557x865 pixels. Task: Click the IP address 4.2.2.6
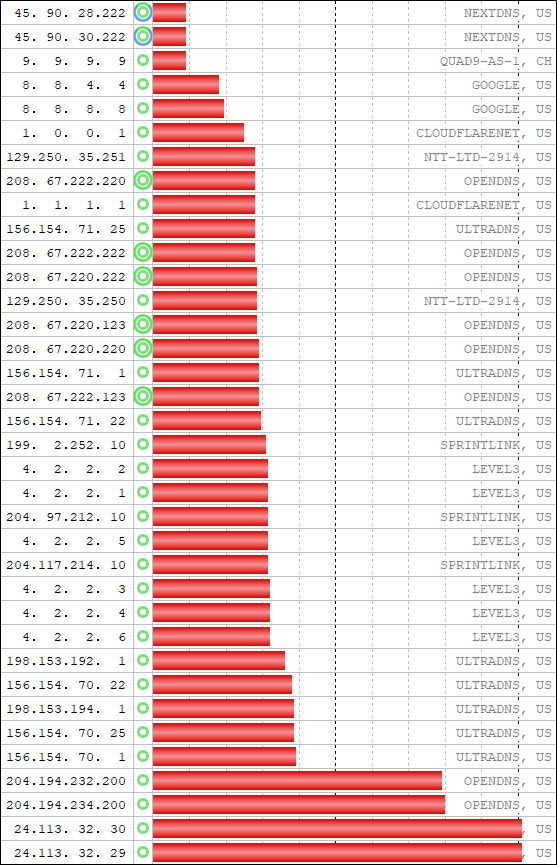click(x=74, y=637)
